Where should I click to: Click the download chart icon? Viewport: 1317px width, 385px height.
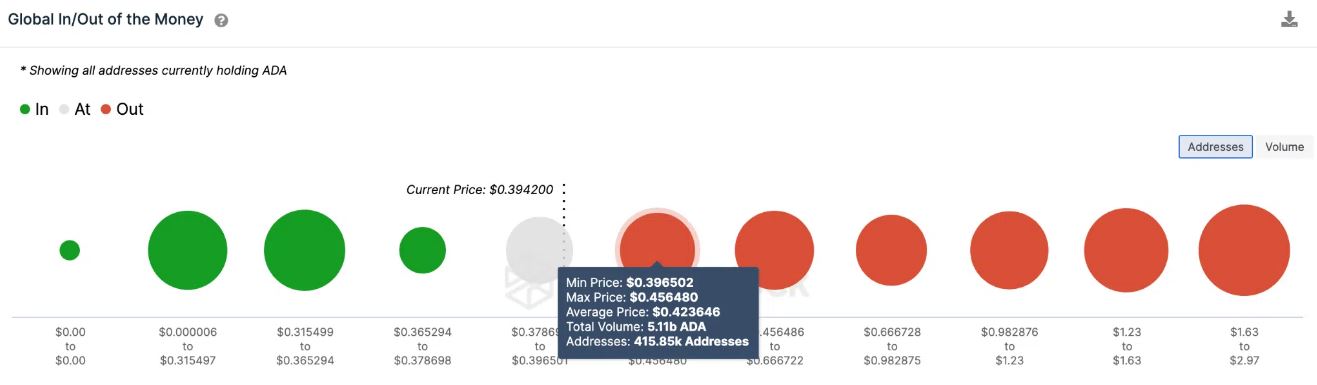1289,19
